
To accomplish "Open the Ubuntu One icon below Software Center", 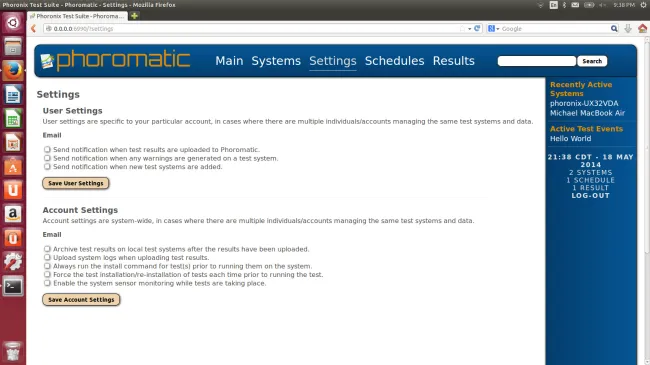I will (x=13, y=190).
